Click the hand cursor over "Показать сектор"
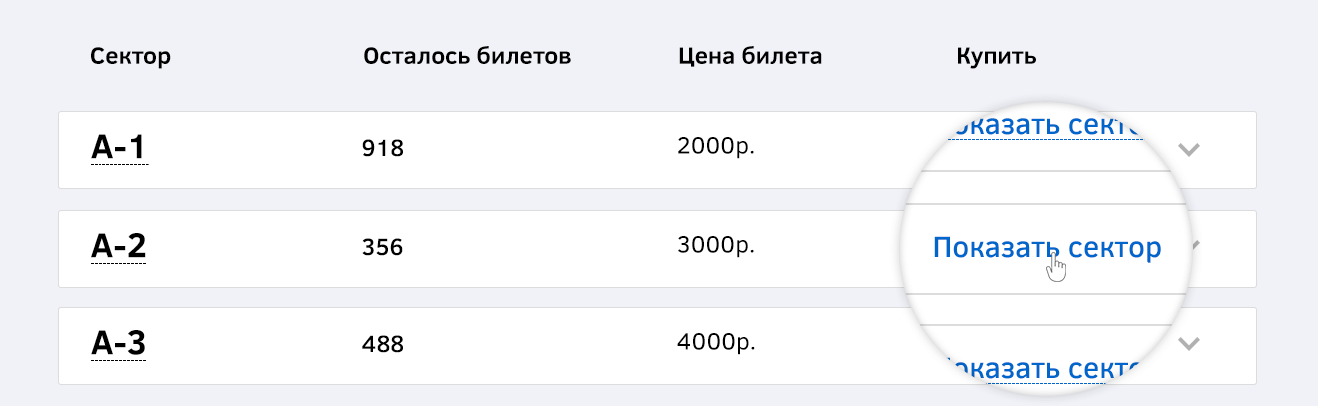The height and width of the screenshot is (406, 1318). 1056,268
